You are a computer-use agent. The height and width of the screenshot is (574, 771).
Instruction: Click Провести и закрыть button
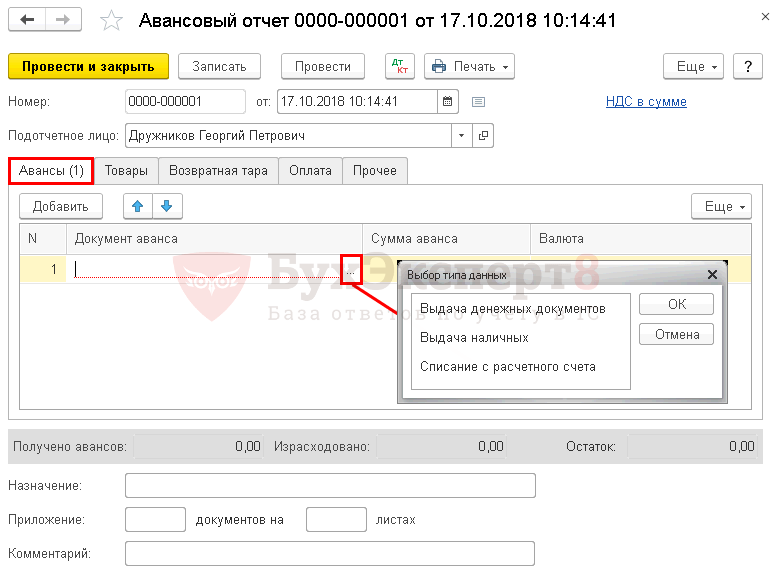coord(89,66)
